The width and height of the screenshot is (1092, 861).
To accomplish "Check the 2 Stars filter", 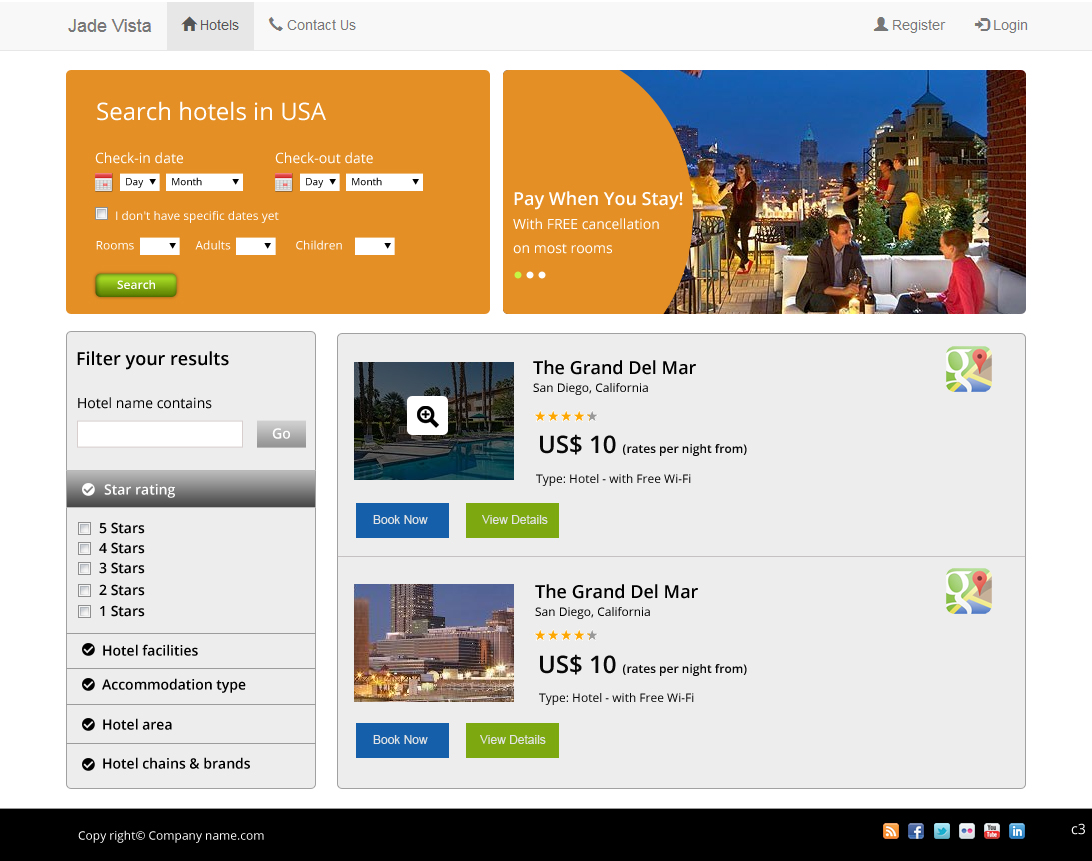I will pyautogui.click(x=85, y=591).
